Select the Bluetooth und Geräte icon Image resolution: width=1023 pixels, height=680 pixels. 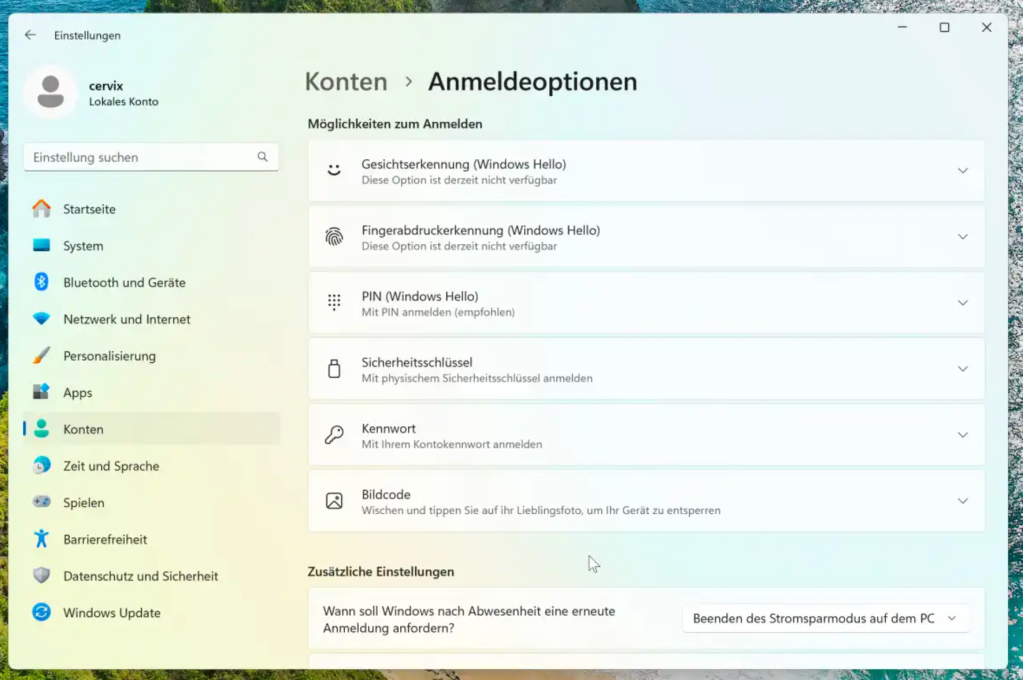(42, 282)
